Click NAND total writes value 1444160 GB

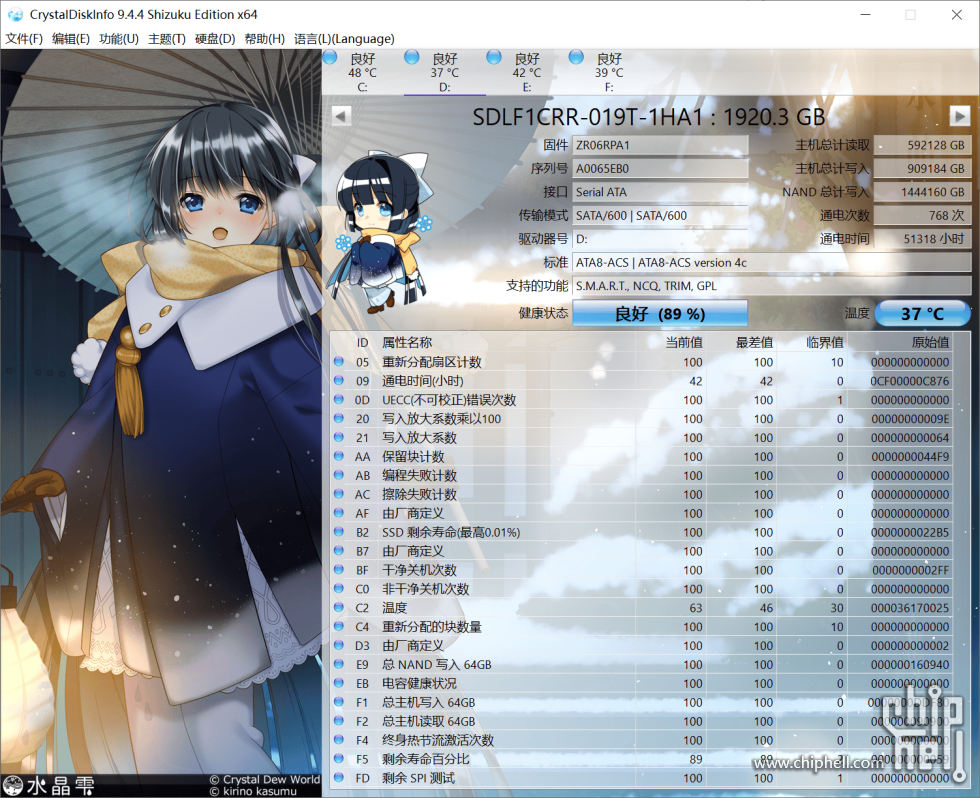(922, 192)
